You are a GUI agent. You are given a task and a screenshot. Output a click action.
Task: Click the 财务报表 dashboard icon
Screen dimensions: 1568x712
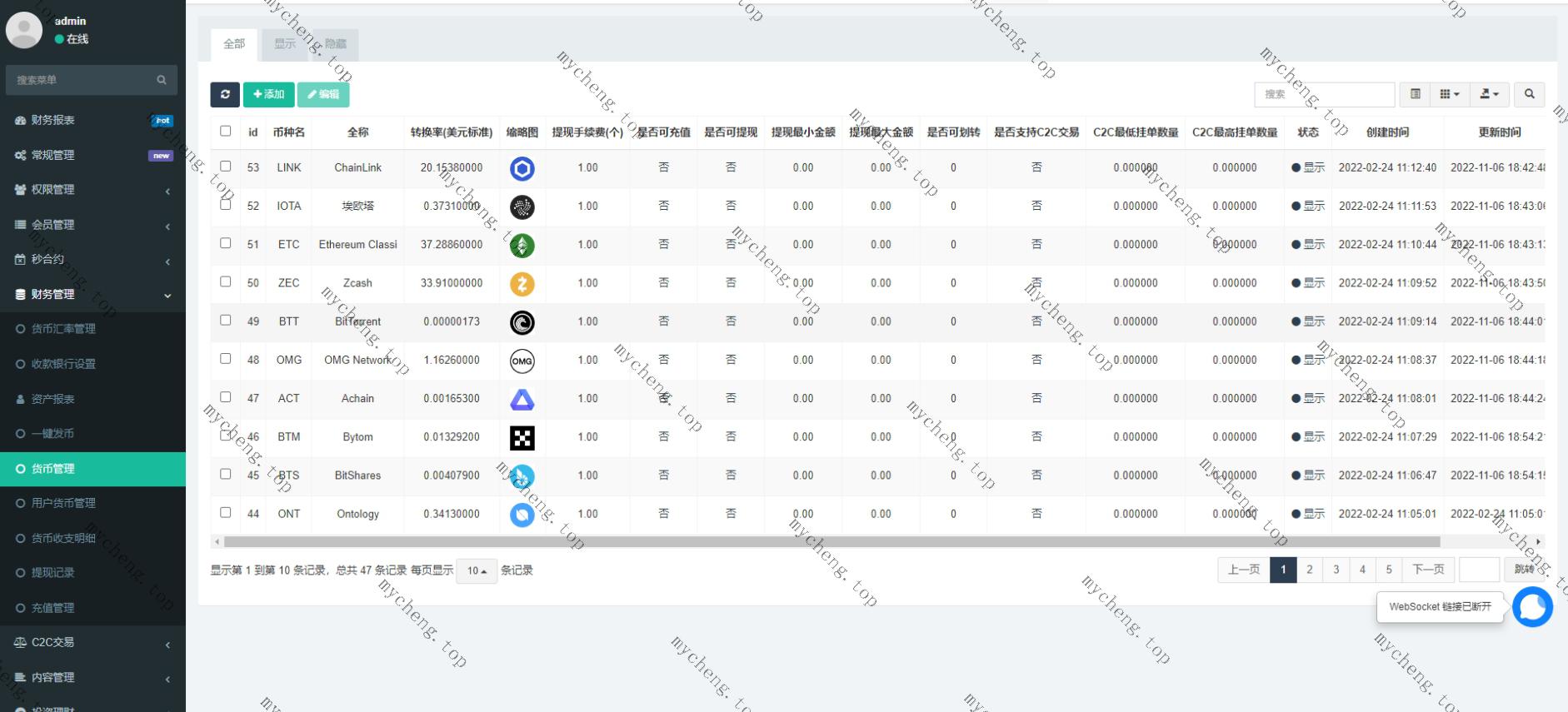pos(21,120)
